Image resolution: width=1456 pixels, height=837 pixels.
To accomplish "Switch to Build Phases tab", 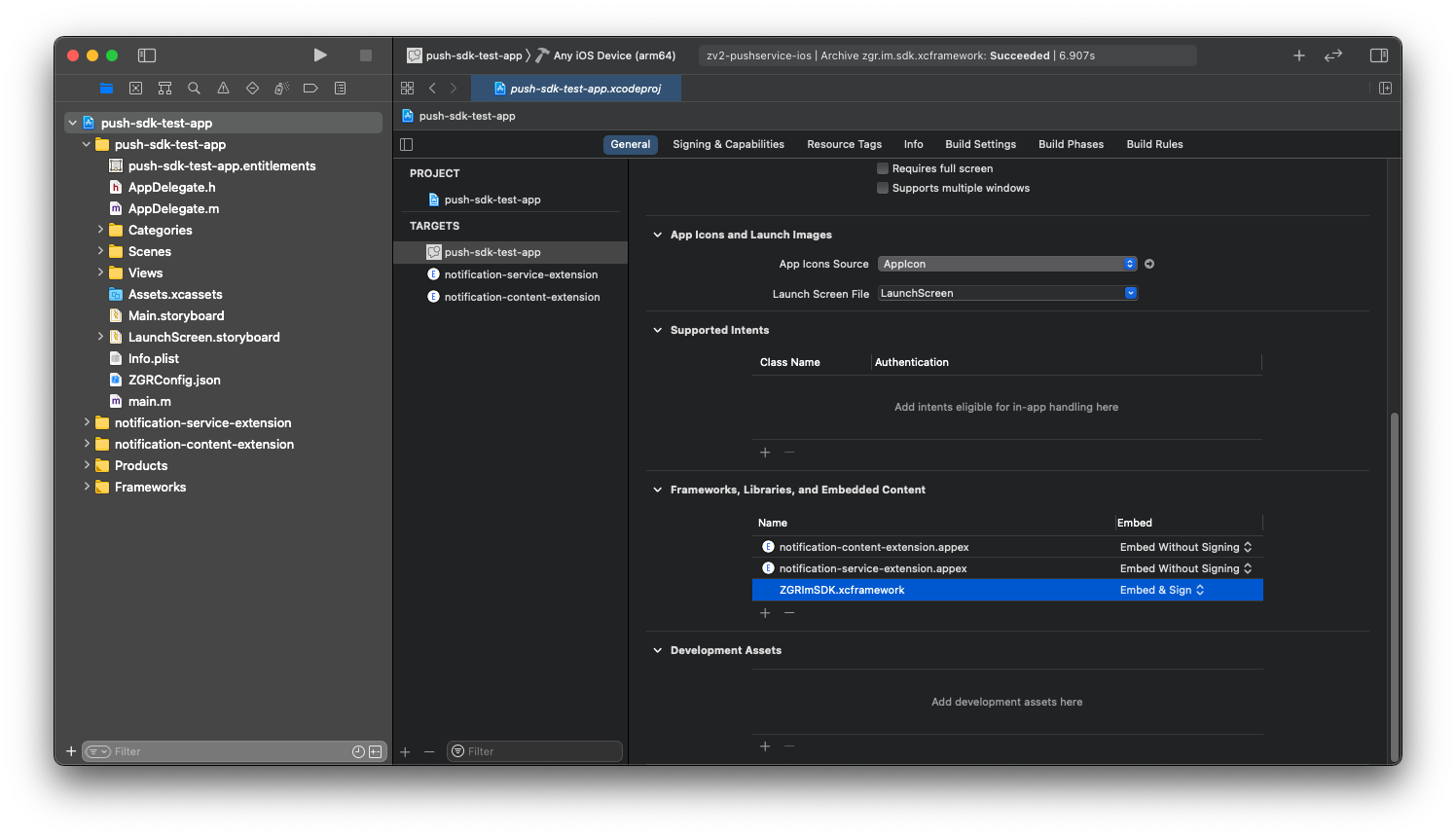I will coord(1071,144).
